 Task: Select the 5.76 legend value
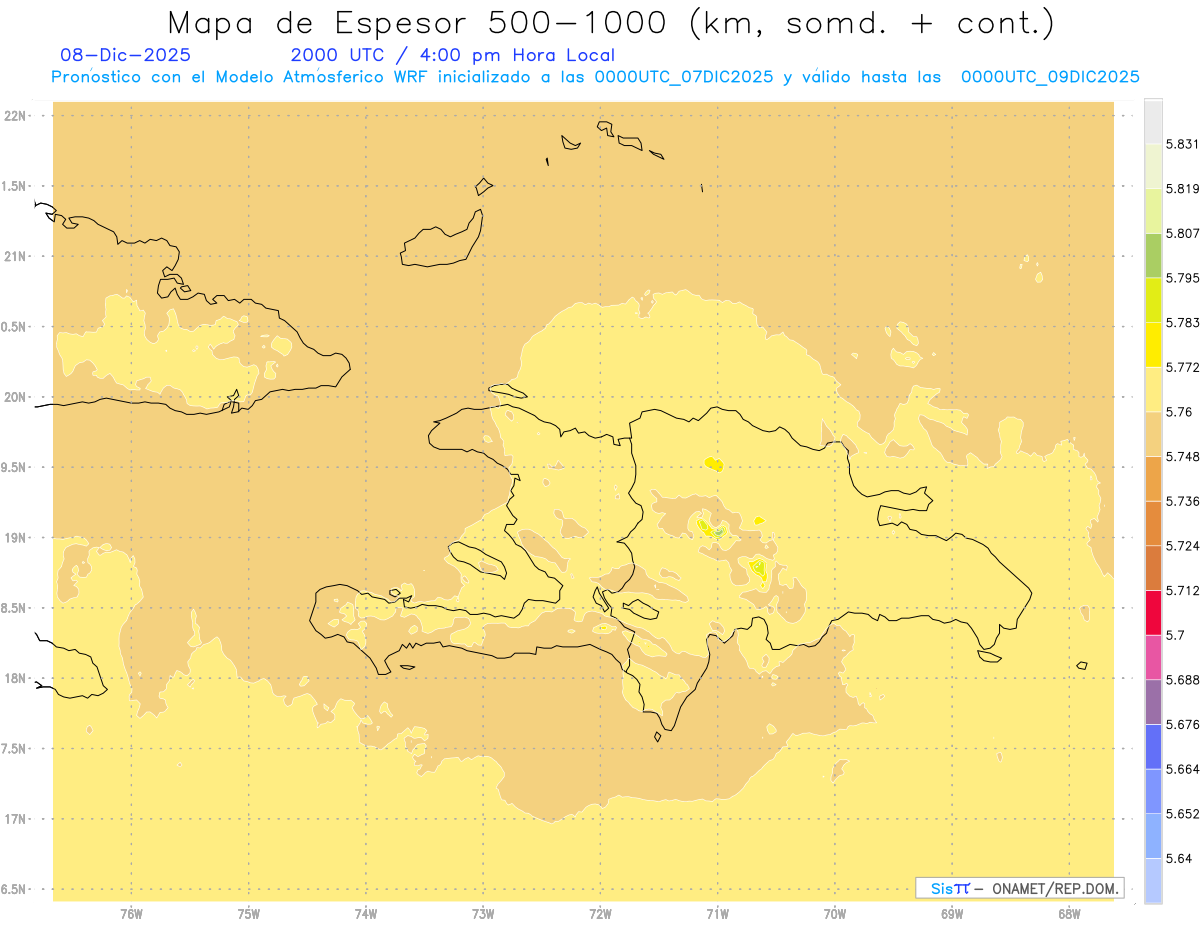1179,411
